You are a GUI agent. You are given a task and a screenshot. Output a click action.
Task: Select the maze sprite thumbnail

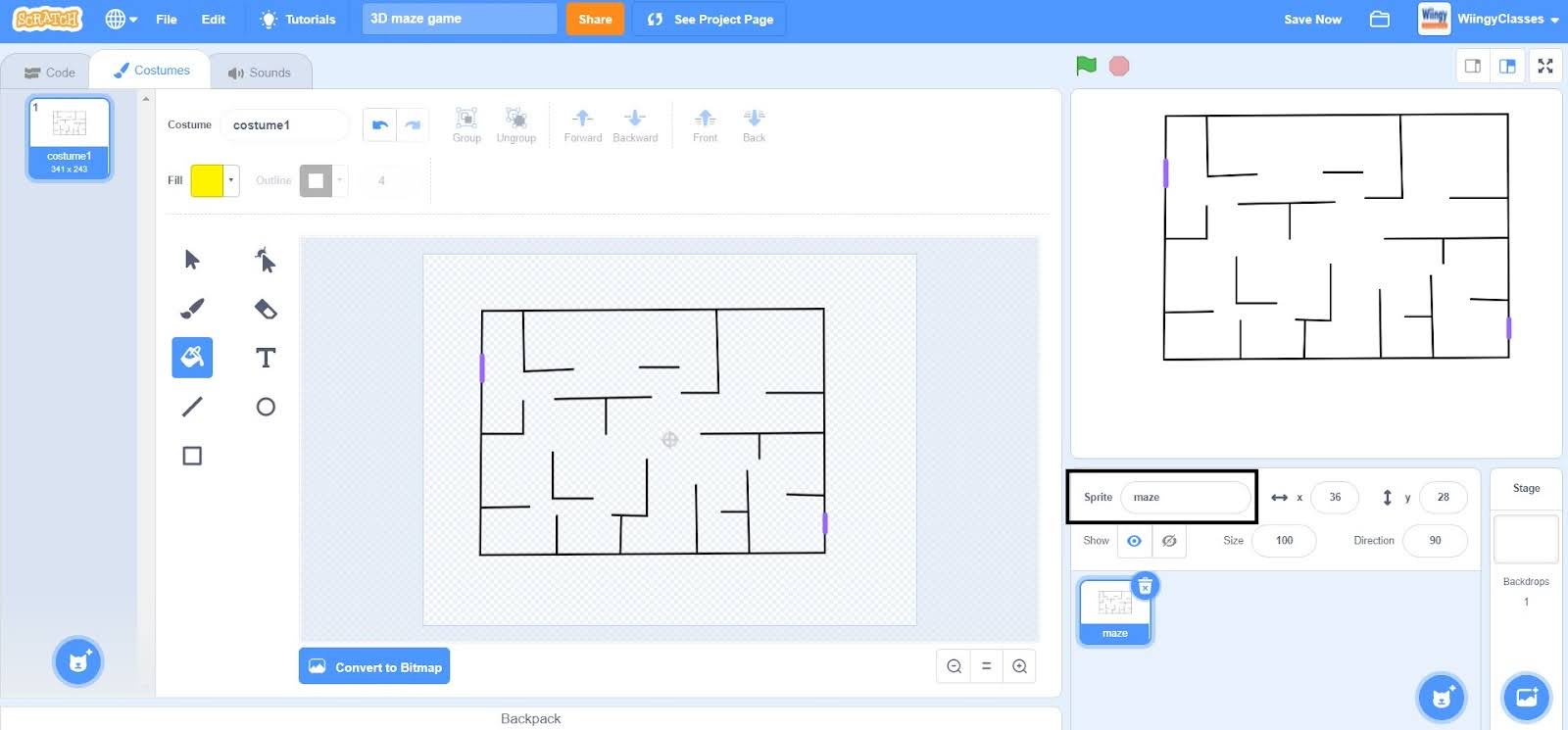pos(1114,611)
